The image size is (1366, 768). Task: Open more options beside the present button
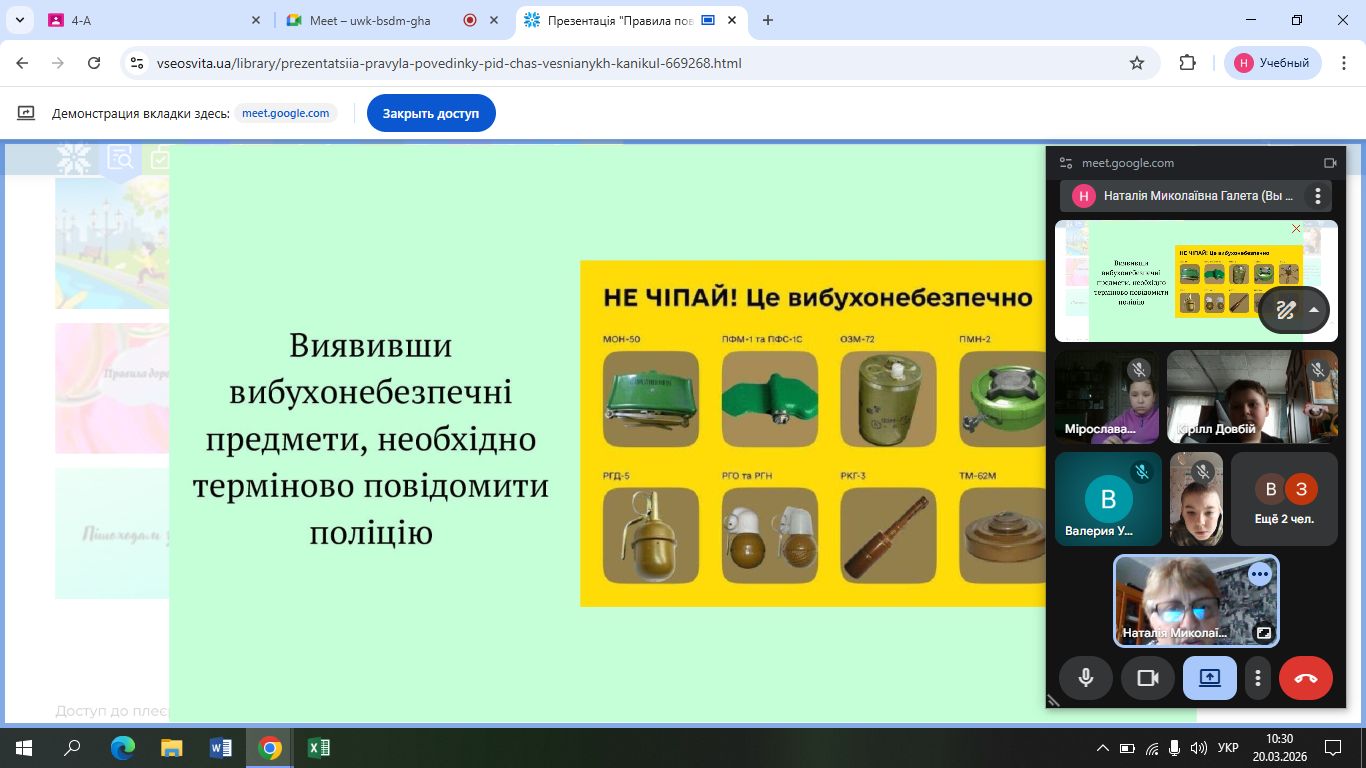(1257, 678)
